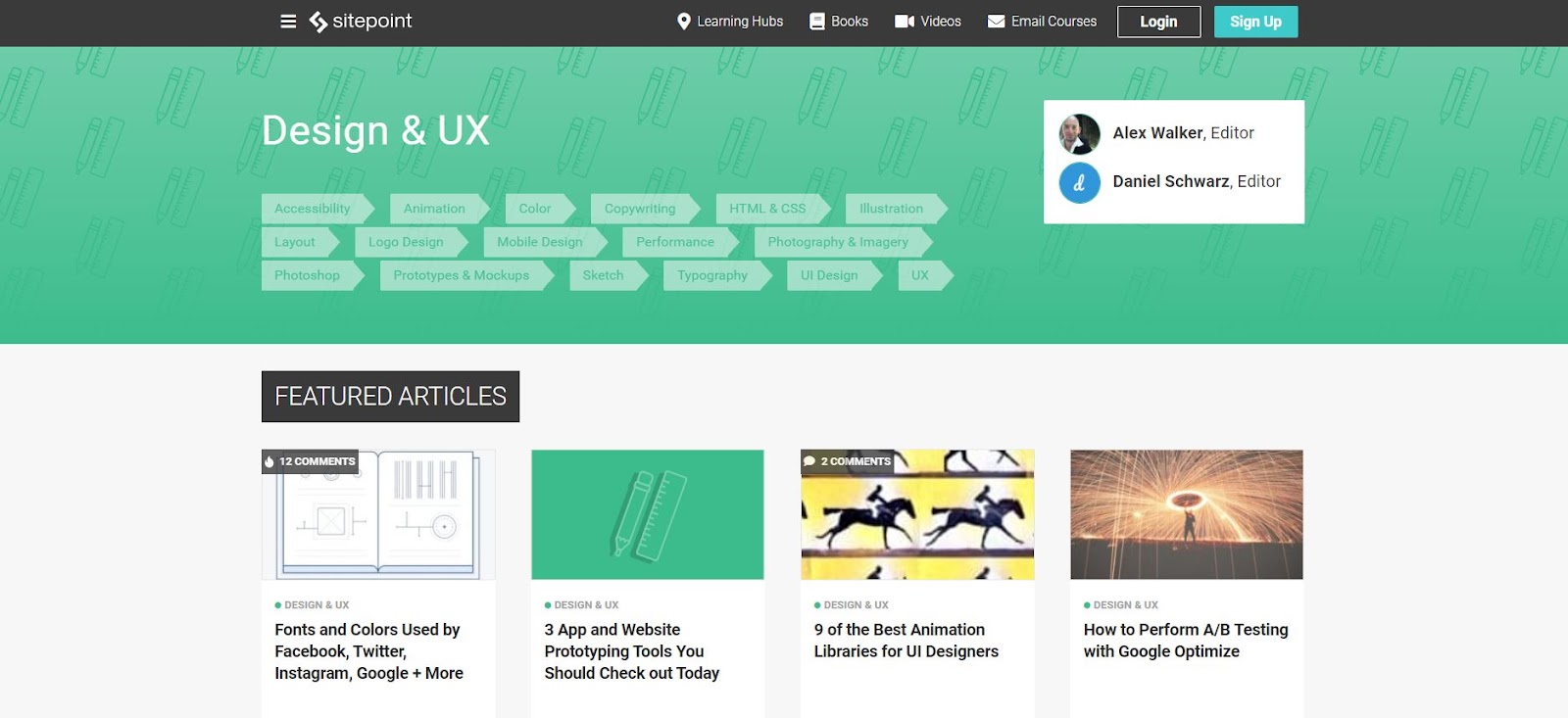
Task: Select the Prototypes & Mockups tag
Action: point(466,275)
